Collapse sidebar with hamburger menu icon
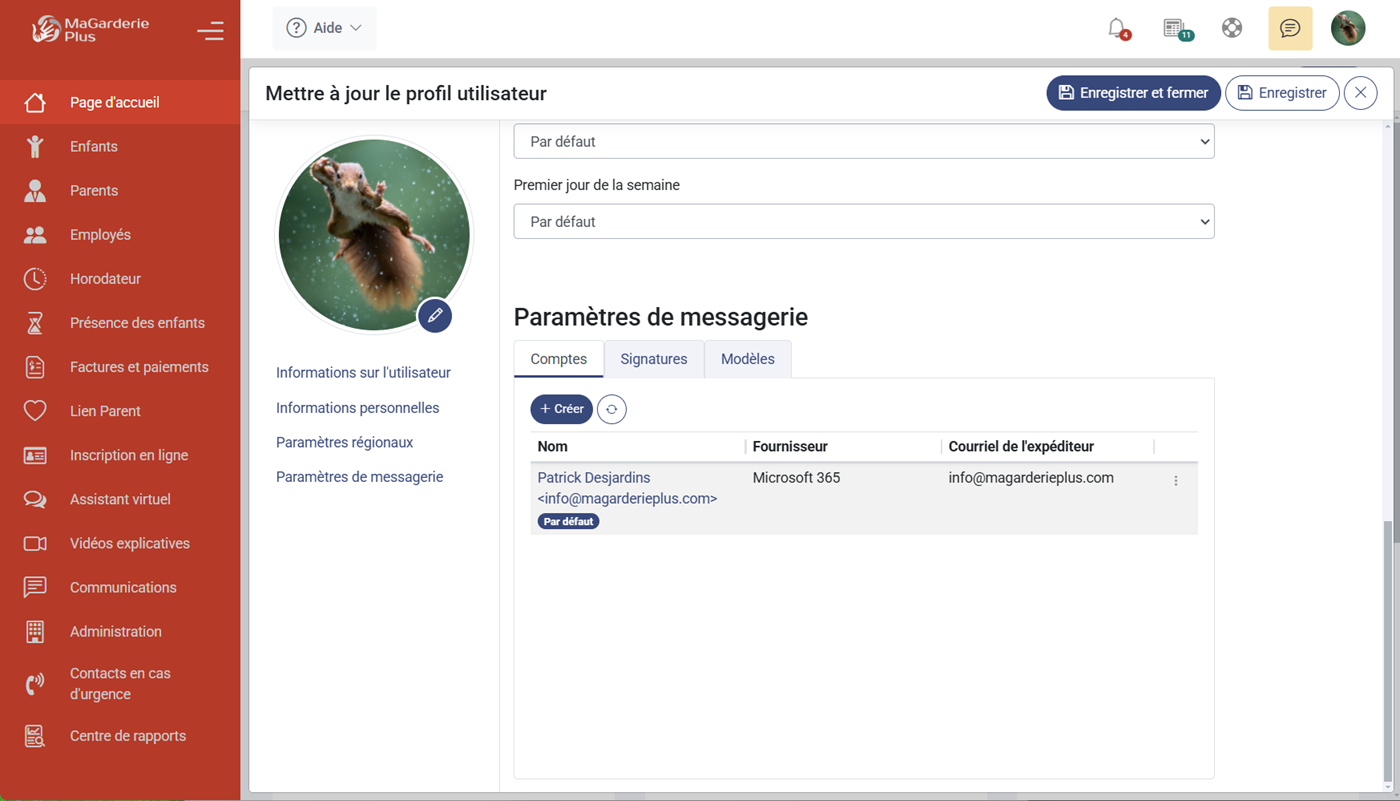This screenshot has width=1400, height=801. [x=210, y=31]
